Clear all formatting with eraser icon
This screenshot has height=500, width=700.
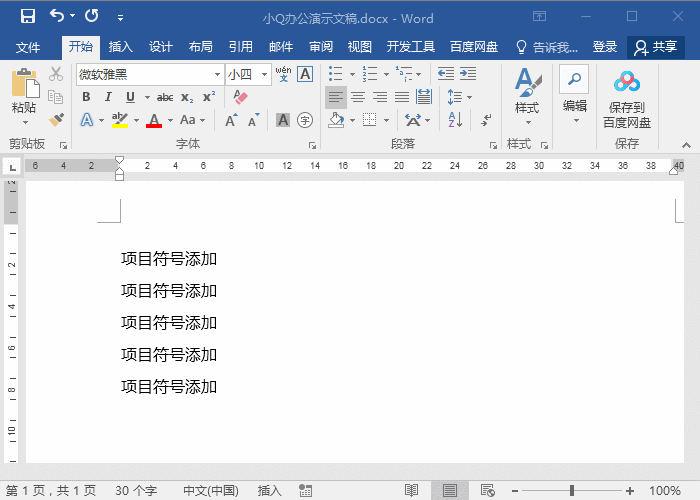coord(240,97)
